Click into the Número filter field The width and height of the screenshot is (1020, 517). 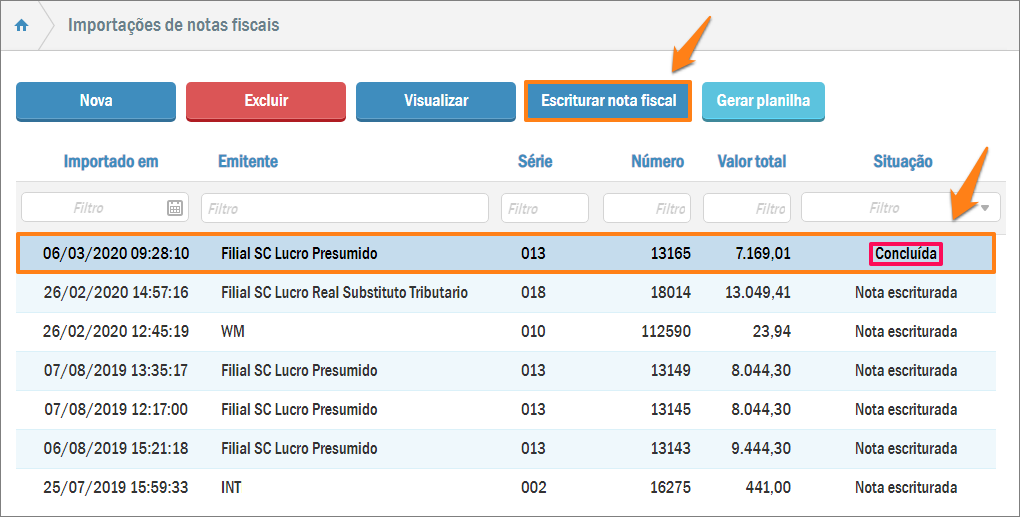point(646,208)
